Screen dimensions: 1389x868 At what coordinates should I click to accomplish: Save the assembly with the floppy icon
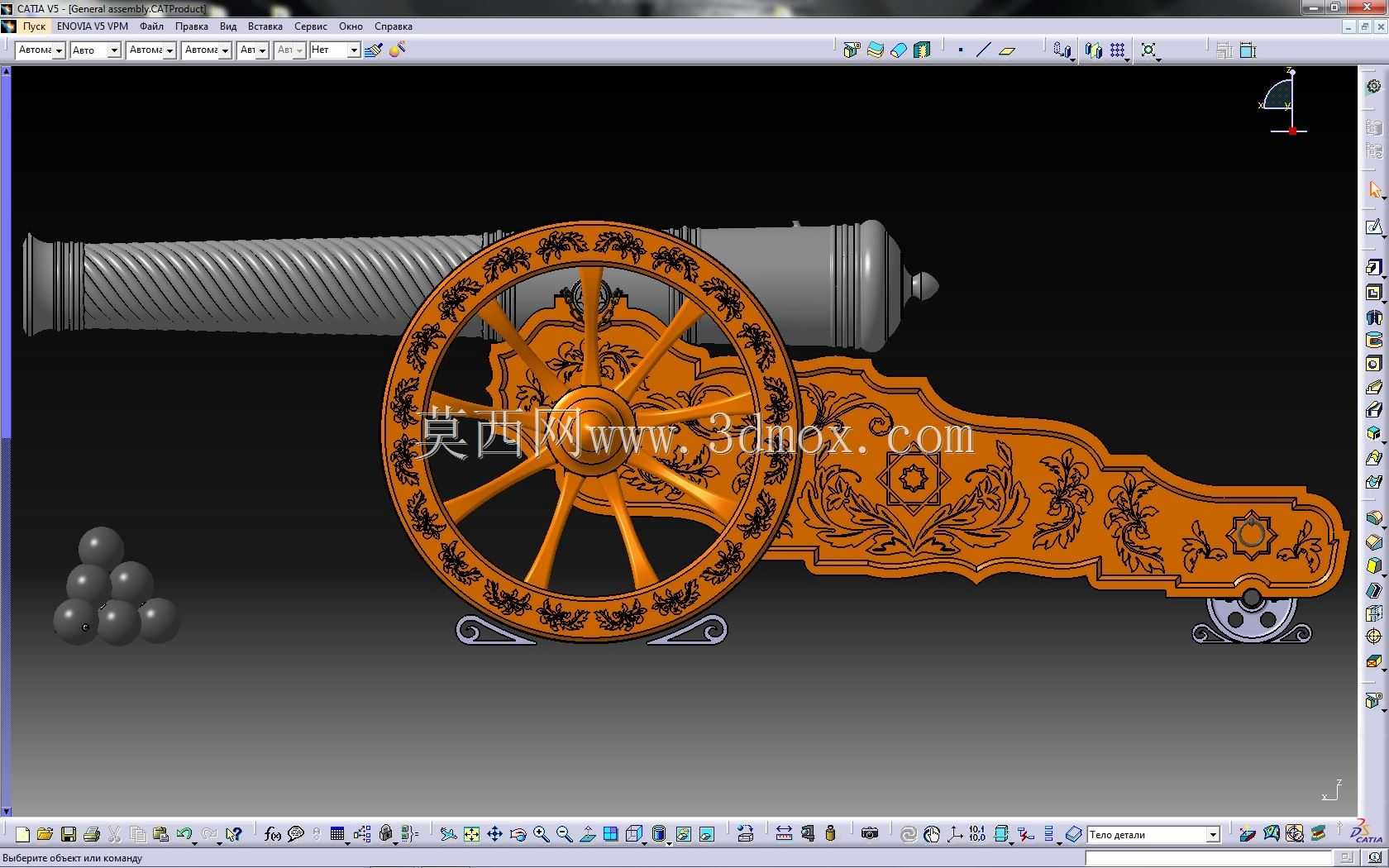tap(69, 834)
